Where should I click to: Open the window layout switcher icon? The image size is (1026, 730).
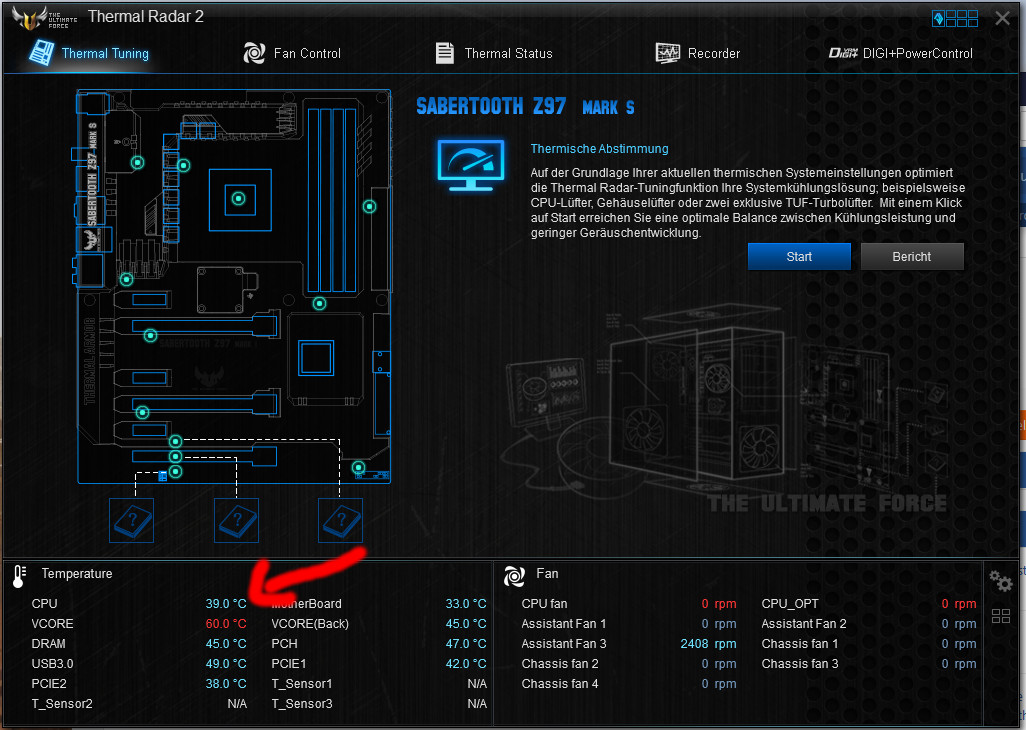[955, 18]
